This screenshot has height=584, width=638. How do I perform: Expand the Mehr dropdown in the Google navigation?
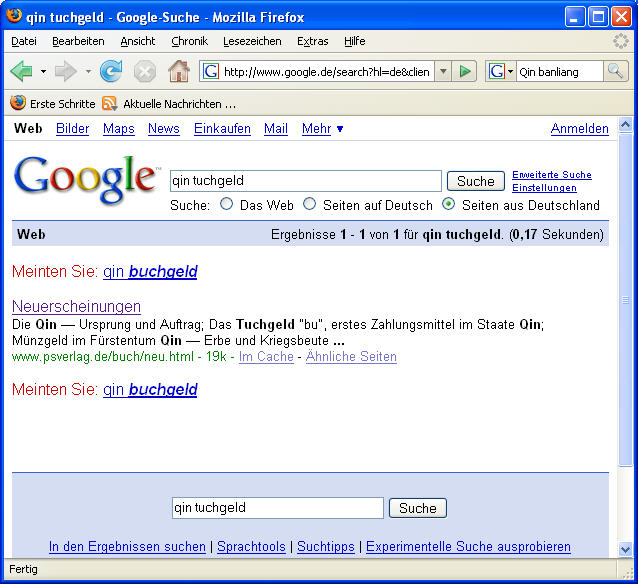click(322, 129)
